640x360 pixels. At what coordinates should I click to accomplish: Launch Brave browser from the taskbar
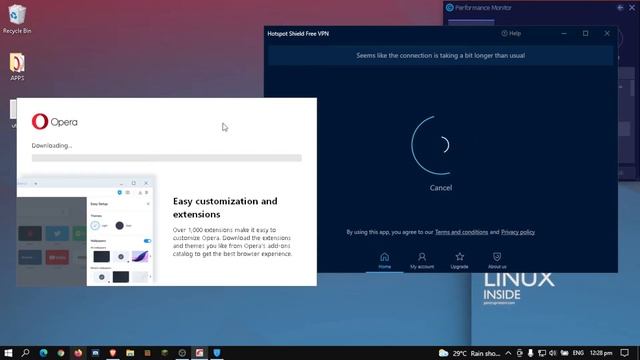click(x=113, y=353)
